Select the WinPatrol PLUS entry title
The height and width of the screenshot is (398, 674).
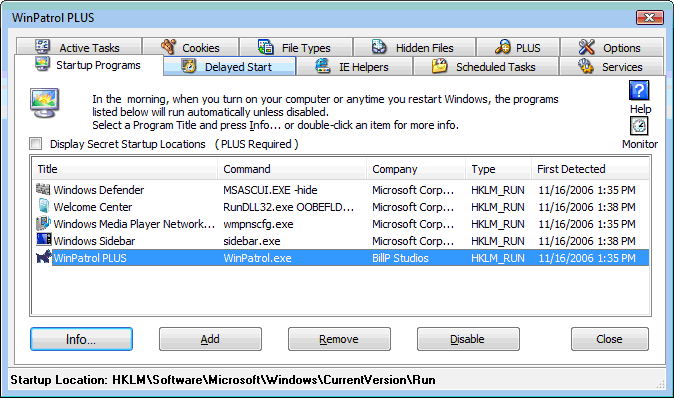point(90,258)
